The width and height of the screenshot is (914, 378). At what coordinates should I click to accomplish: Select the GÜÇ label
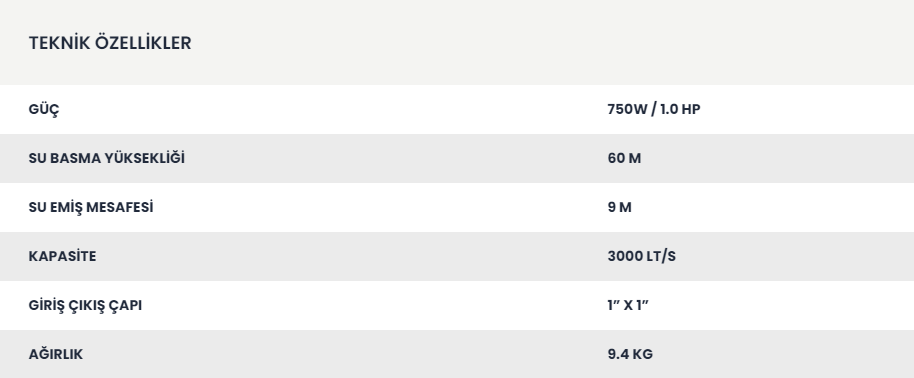point(44,110)
